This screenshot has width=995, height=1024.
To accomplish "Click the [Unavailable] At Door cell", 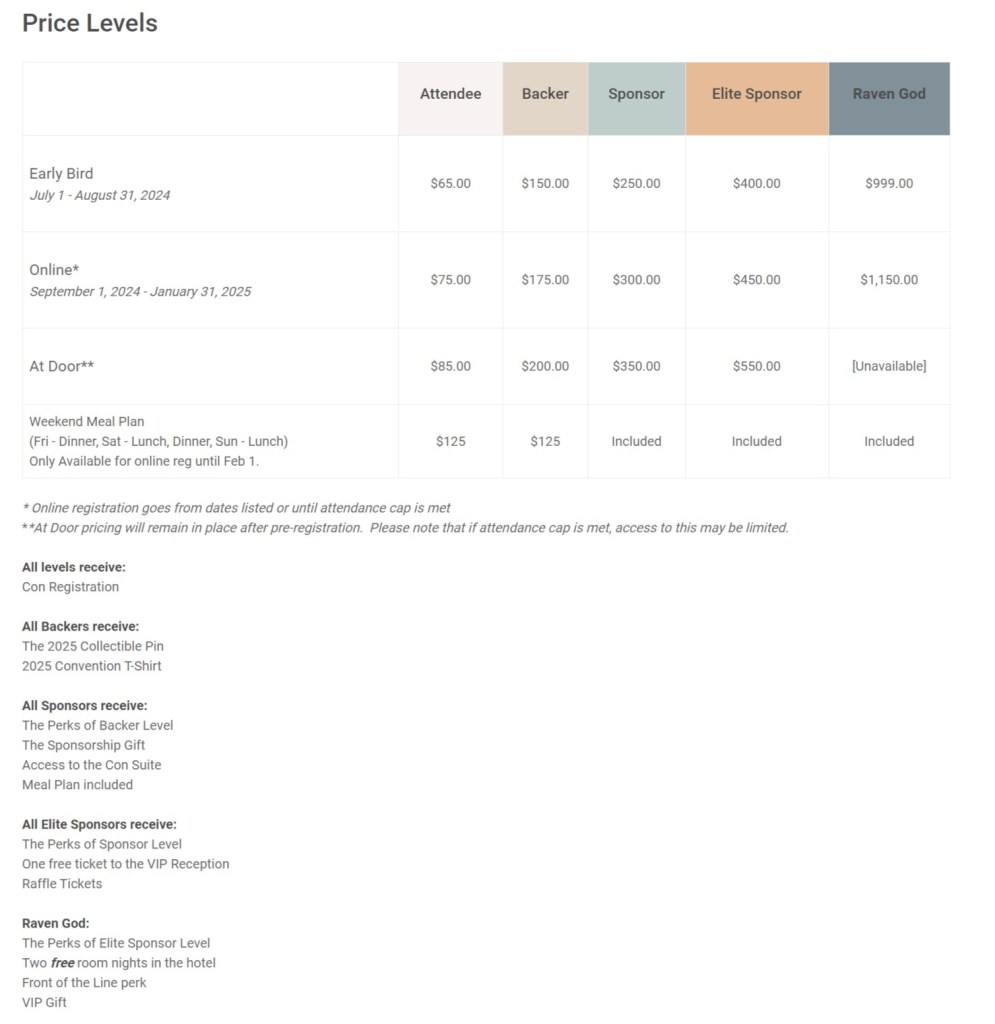I will (x=889, y=366).
